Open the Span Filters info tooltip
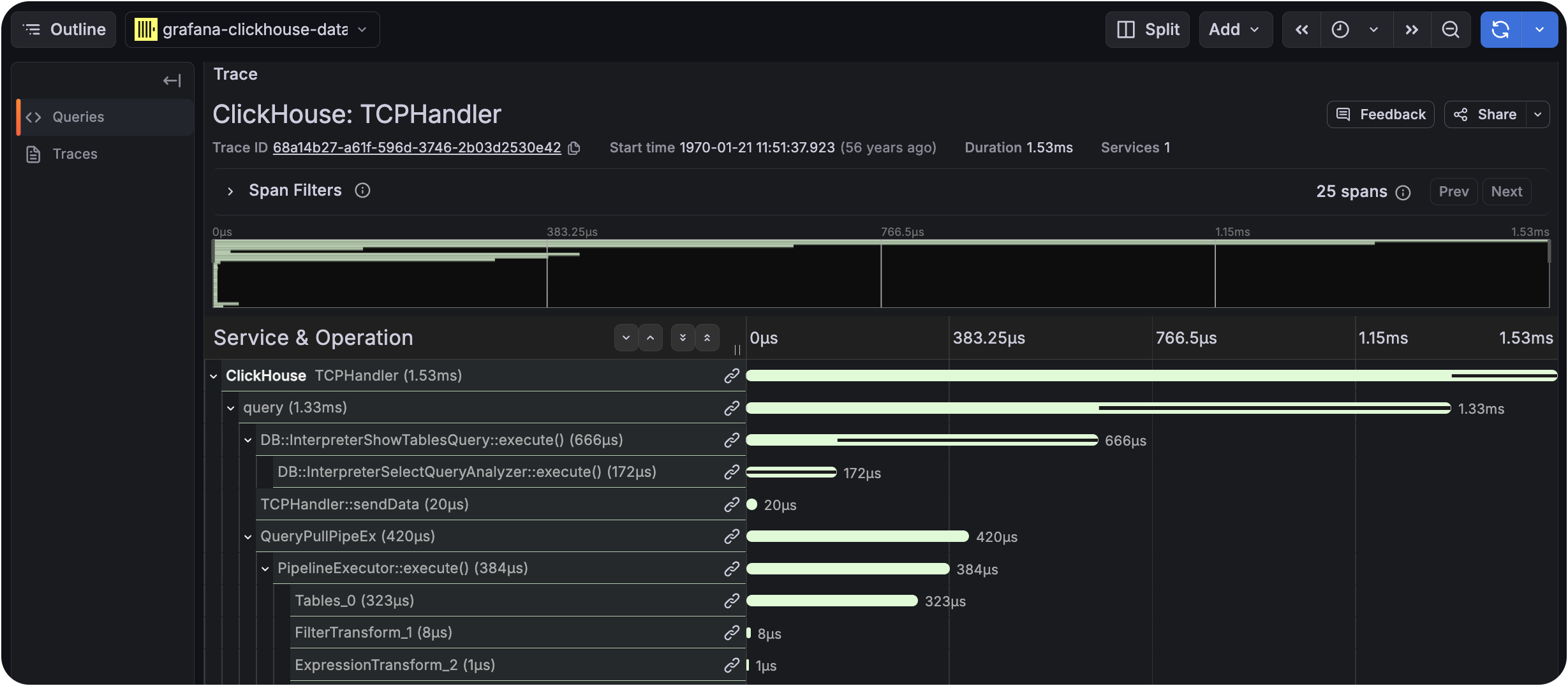 coord(362,191)
